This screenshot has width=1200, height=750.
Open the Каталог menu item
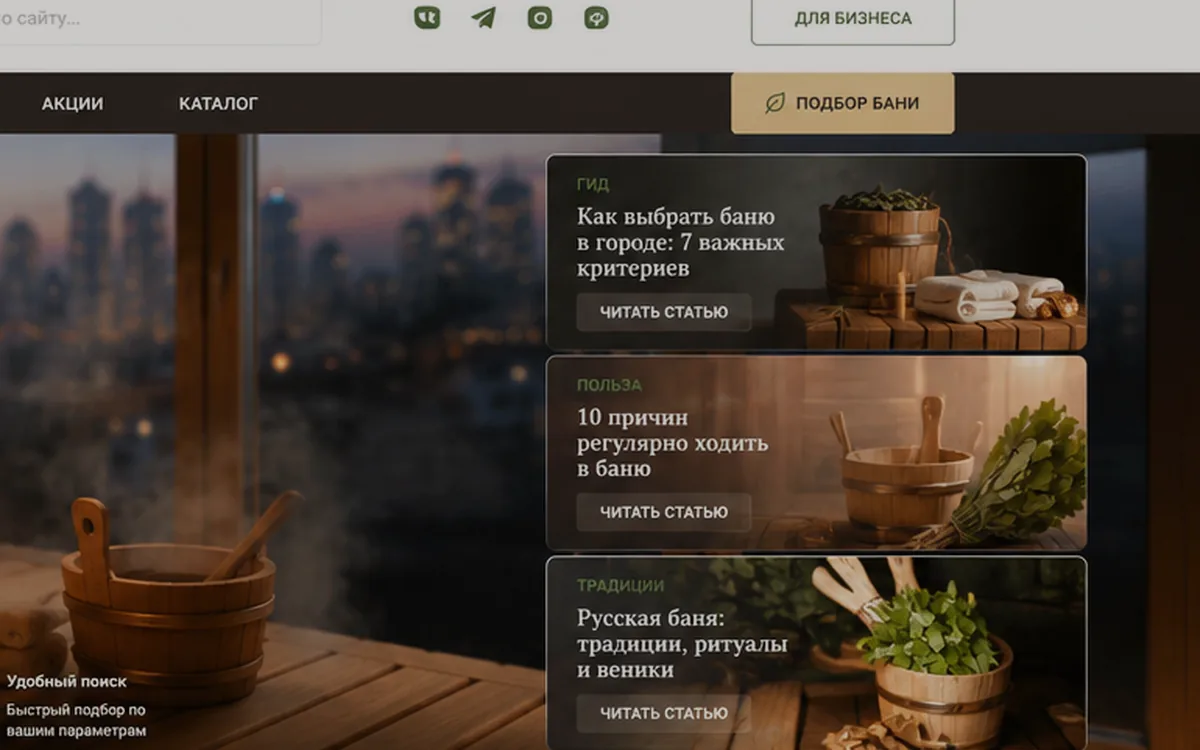coord(219,103)
